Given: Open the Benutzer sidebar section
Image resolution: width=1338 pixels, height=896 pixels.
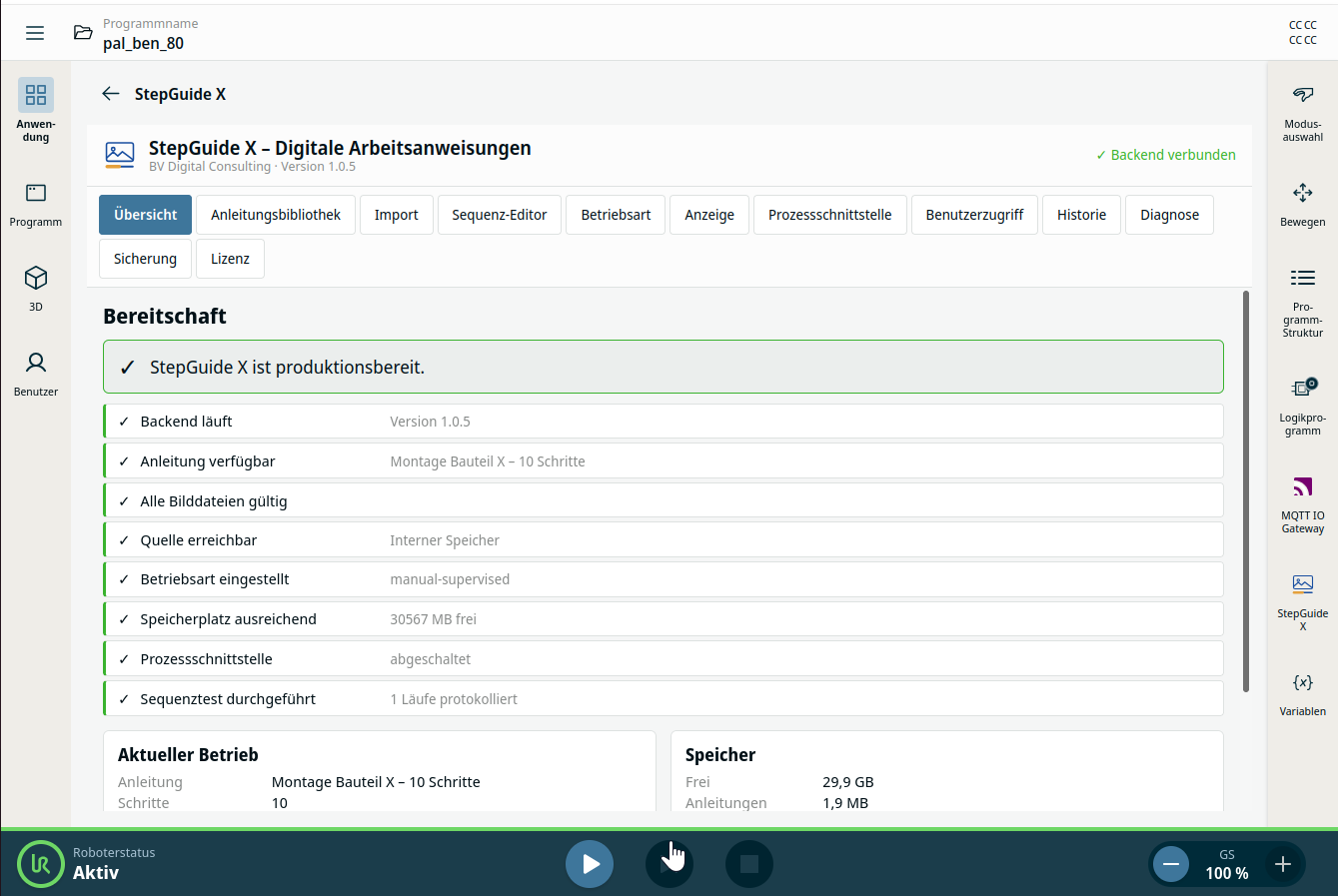Looking at the screenshot, I should point(36,374).
